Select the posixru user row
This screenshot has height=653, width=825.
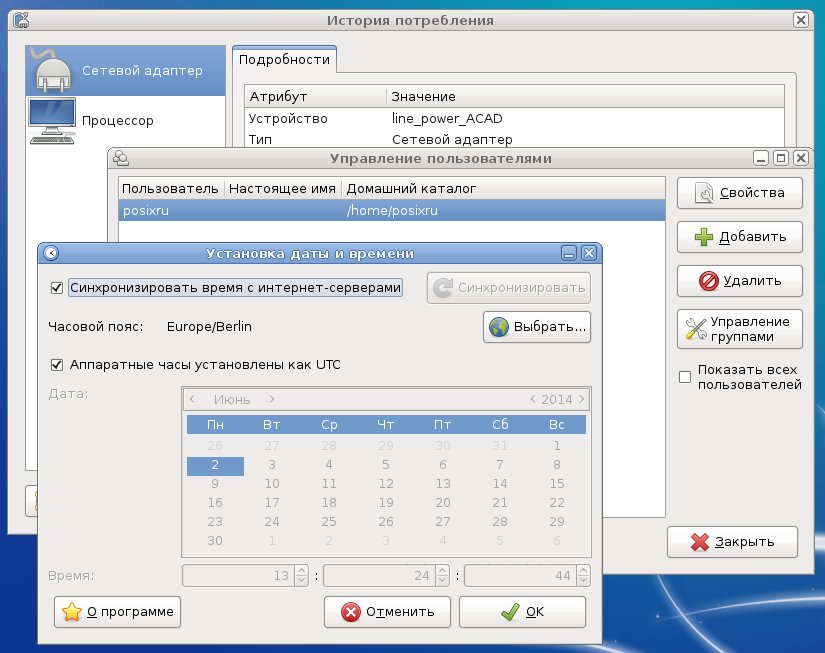(x=391, y=210)
